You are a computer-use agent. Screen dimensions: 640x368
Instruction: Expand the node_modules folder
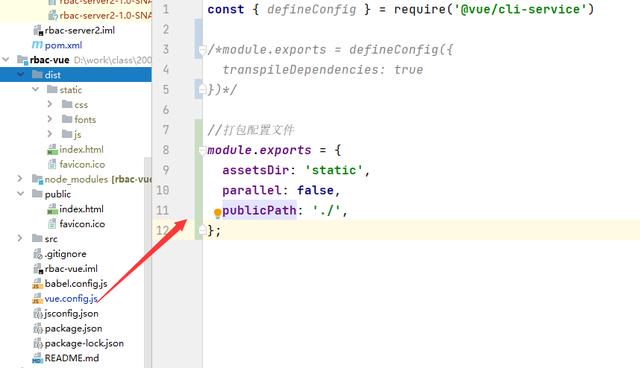[x=20, y=179]
